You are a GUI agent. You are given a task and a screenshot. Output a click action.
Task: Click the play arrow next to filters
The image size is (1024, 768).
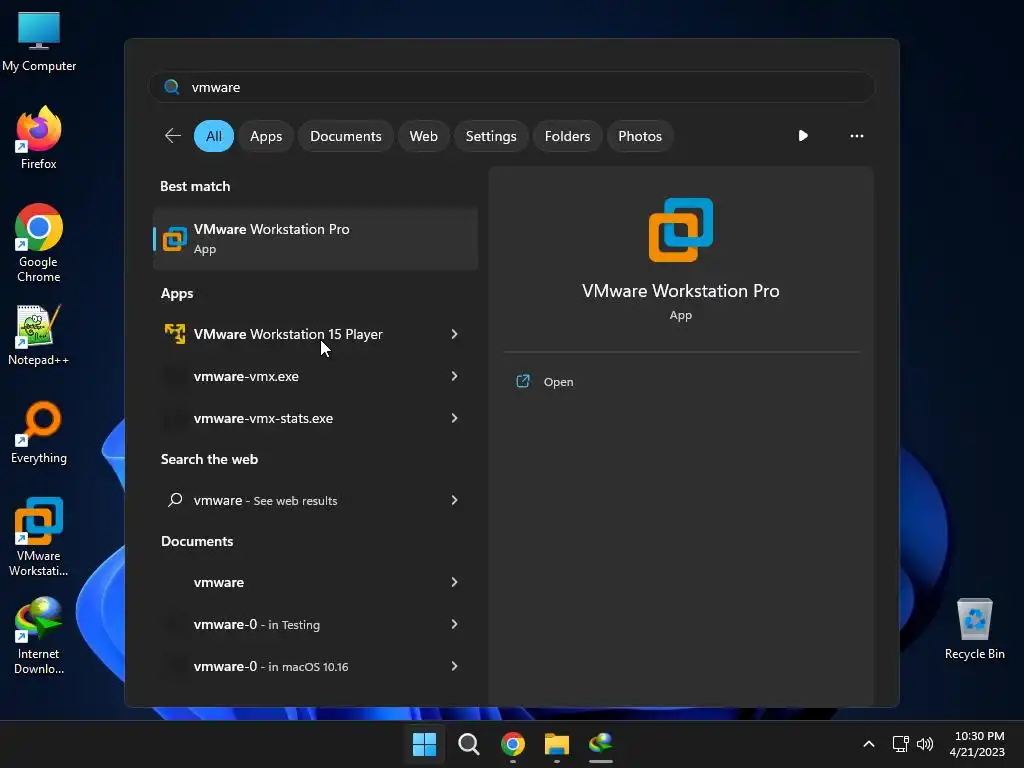(x=803, y=136)
